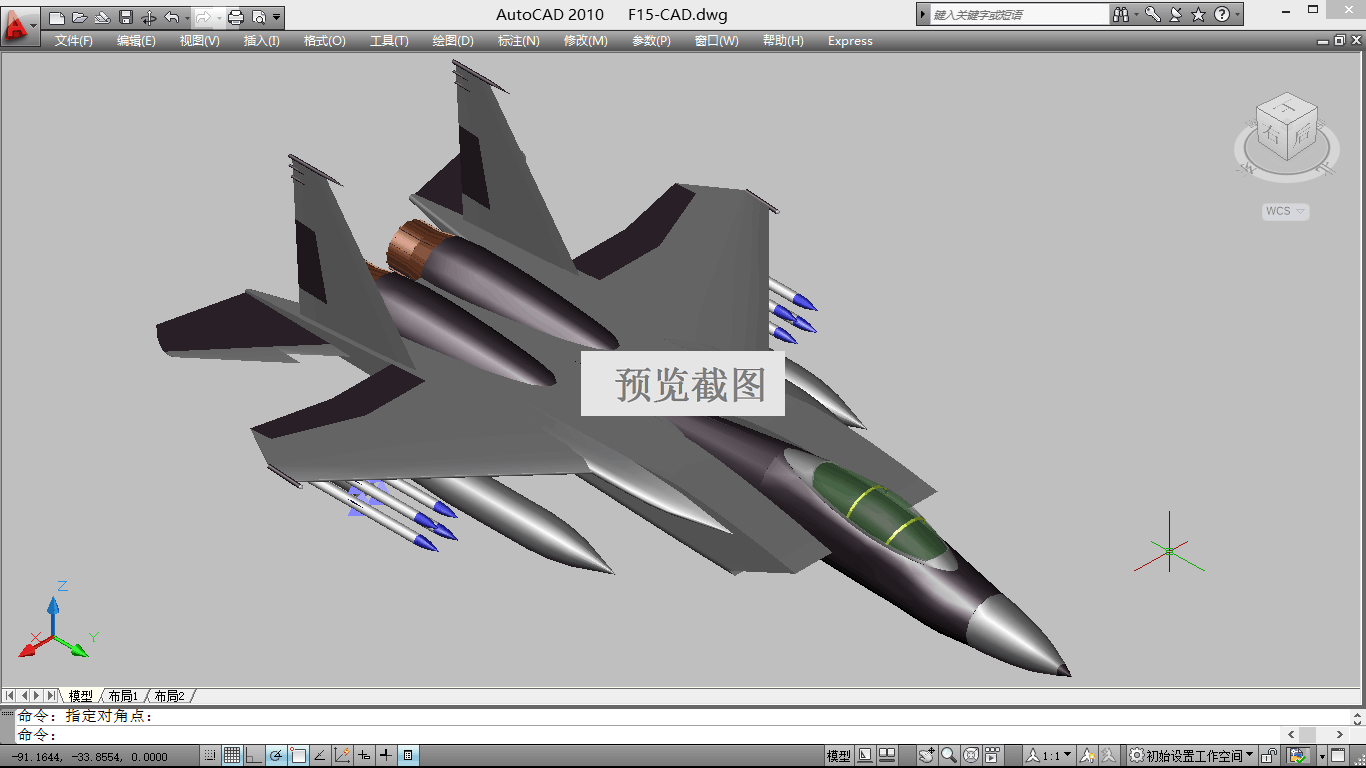Open the 参数(P) menu
This screenshot has height=768, width=1366.
(x=651, y=41)
